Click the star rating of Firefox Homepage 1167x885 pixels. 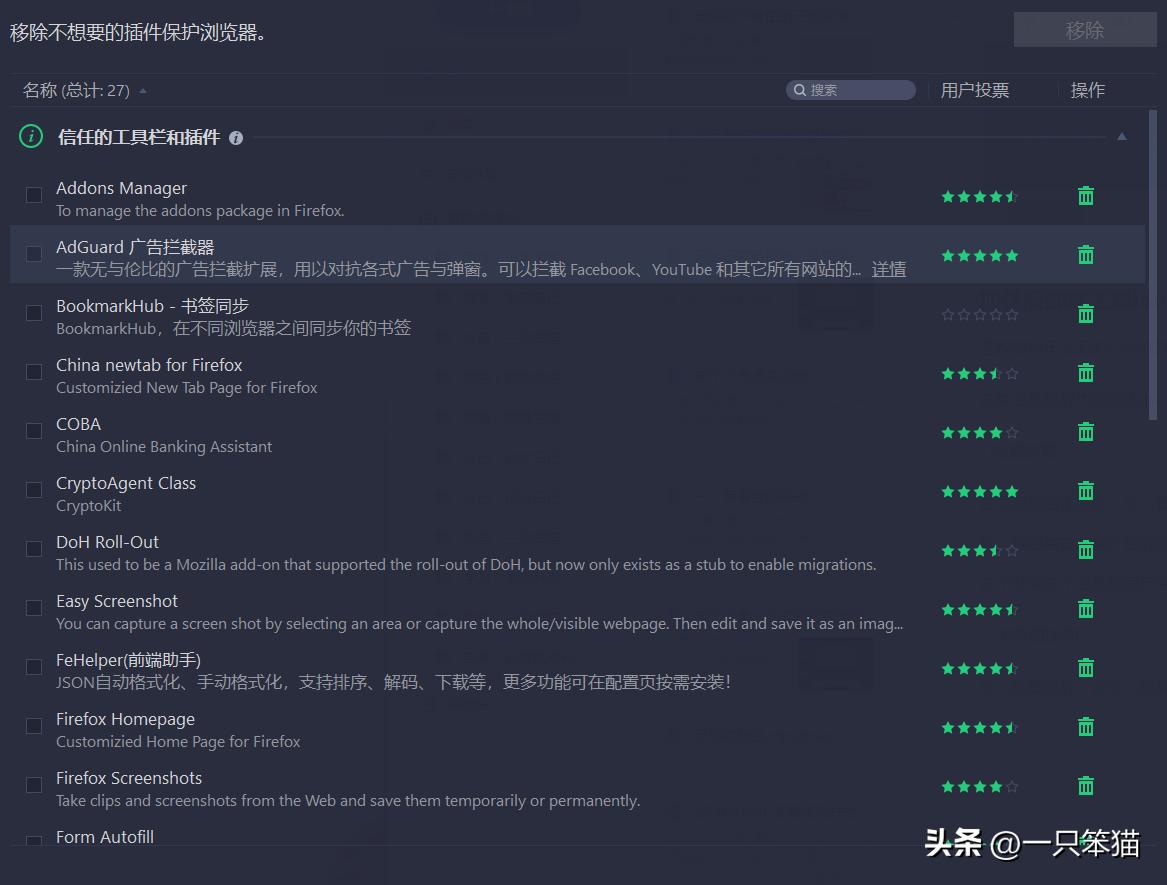tap(979, 727)
